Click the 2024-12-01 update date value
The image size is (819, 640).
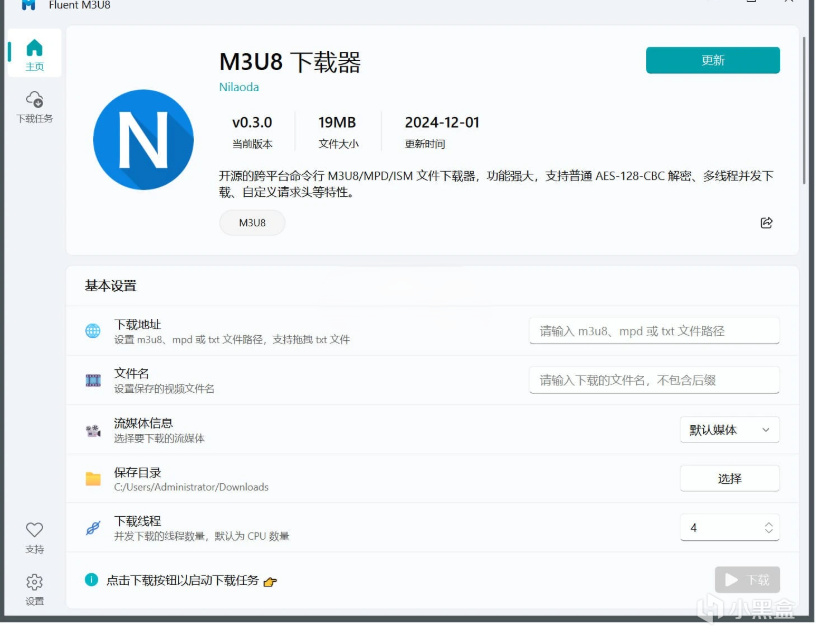(x=442, y=123)
